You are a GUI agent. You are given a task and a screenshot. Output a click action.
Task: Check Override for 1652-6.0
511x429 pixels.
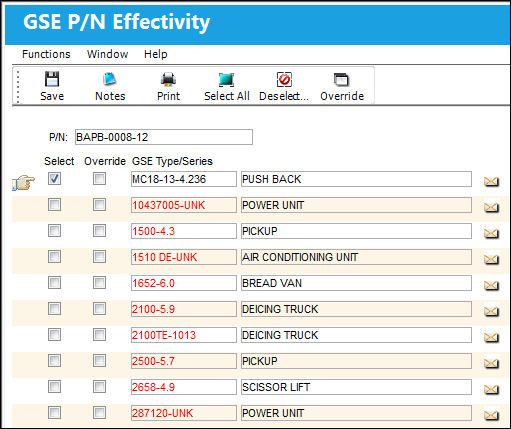(99, 283)
